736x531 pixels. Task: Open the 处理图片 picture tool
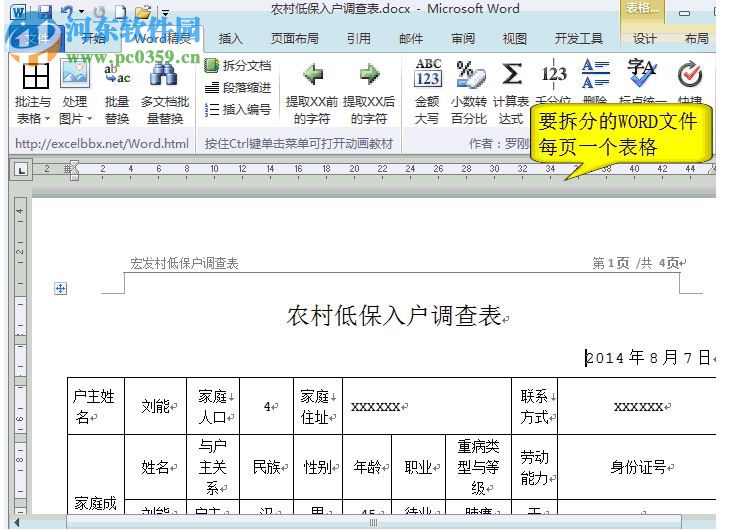click(x=75, y=76)
